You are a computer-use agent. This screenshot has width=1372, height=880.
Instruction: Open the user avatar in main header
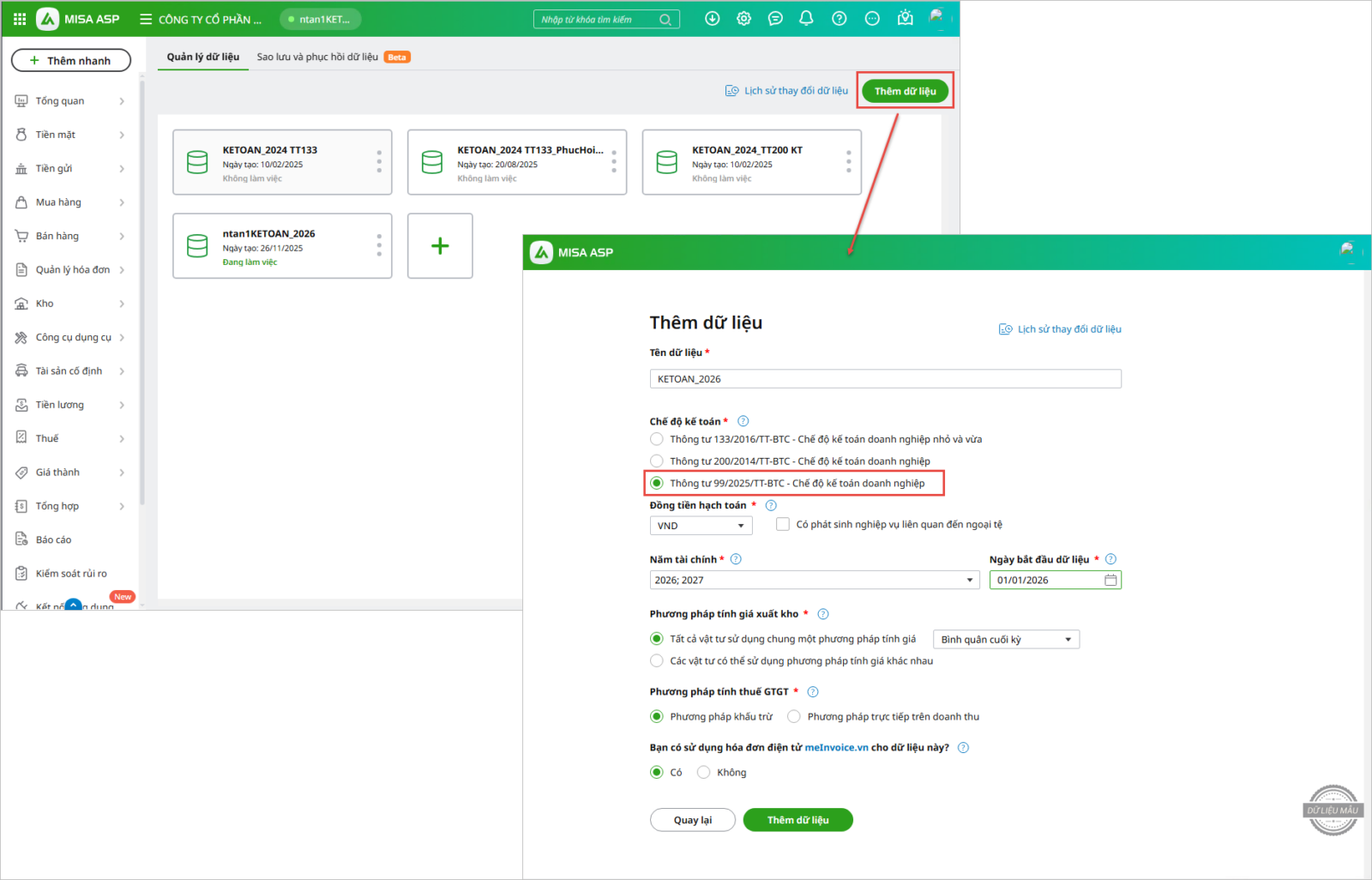coord(938,17)
